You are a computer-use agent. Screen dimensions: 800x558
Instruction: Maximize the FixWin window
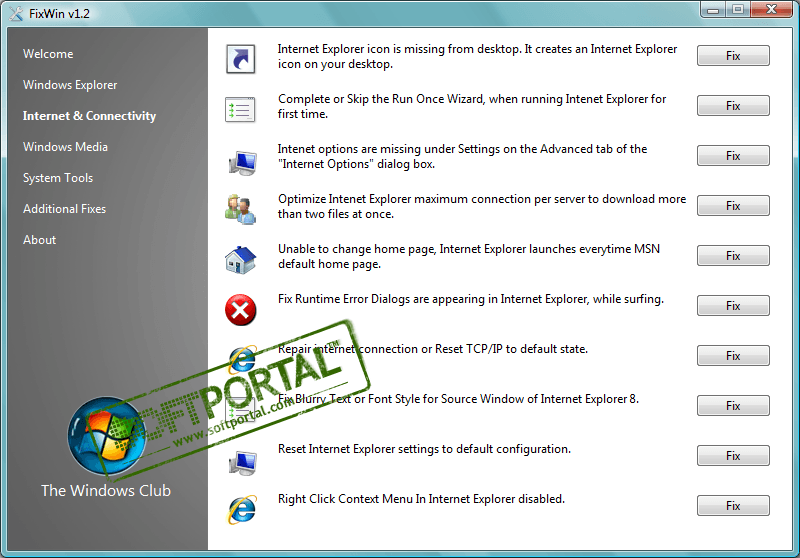pos(738,10)
